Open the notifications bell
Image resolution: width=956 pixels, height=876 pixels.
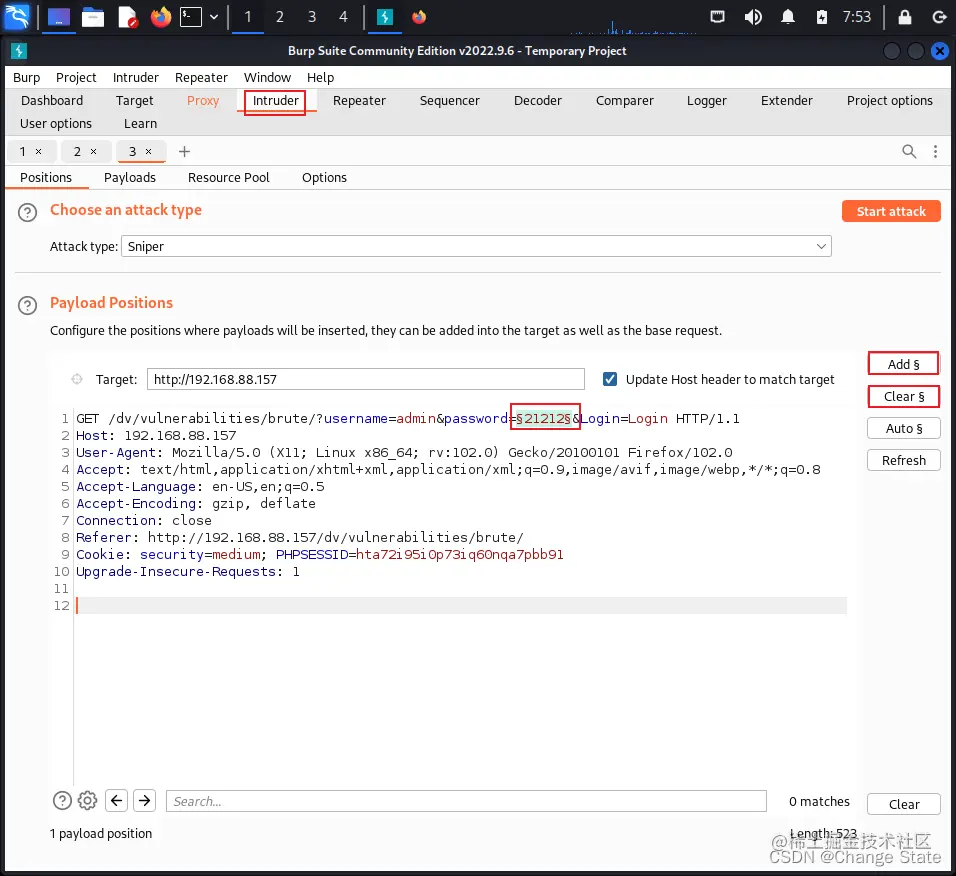788,17
